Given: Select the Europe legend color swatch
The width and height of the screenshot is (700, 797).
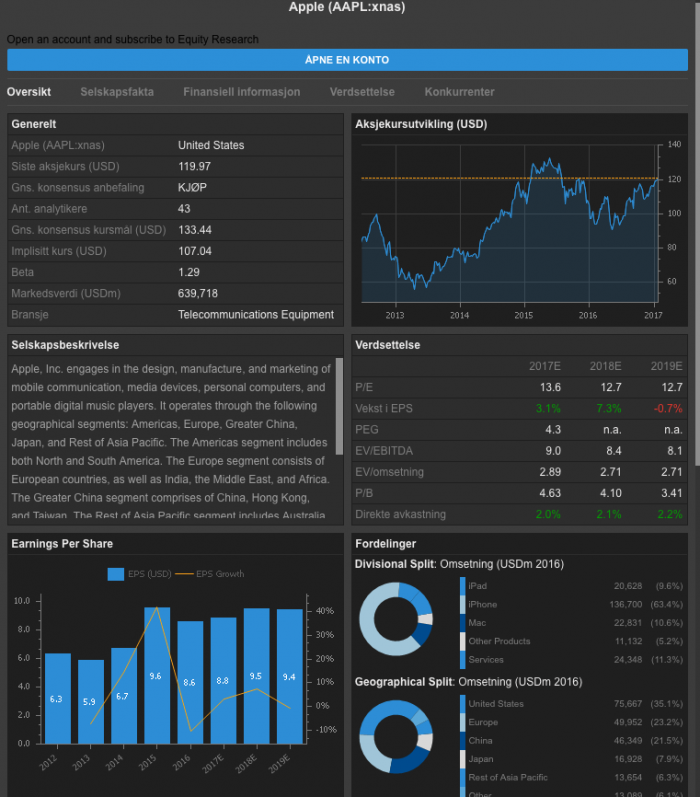Looking at the screenshot, I should tap(463, 722).
